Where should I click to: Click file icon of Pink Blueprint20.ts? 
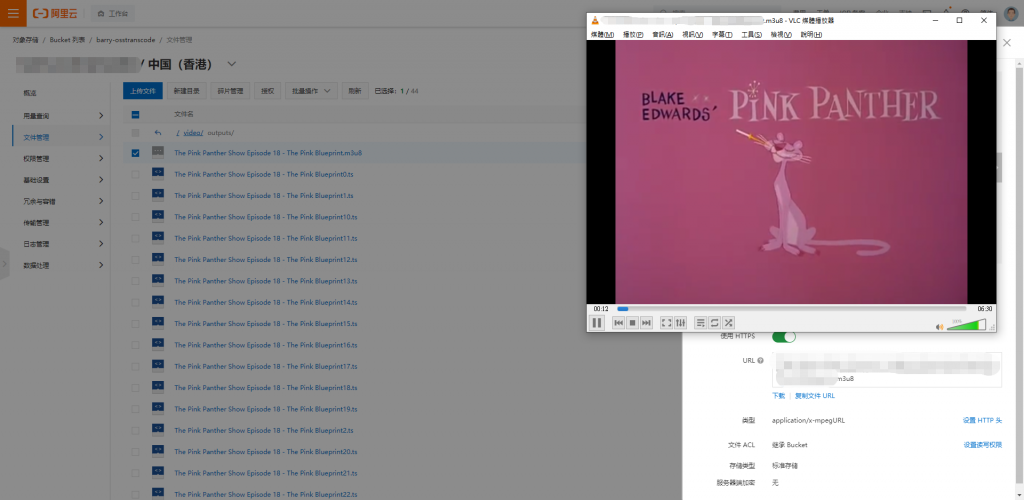157,451
